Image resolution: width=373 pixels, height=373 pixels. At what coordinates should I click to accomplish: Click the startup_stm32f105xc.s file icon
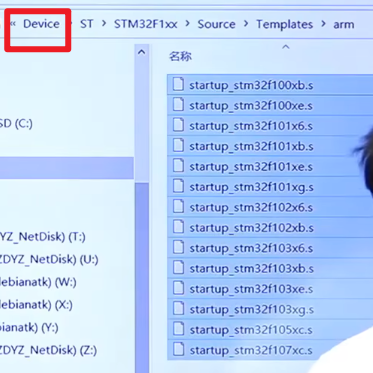tap(178, 329)
